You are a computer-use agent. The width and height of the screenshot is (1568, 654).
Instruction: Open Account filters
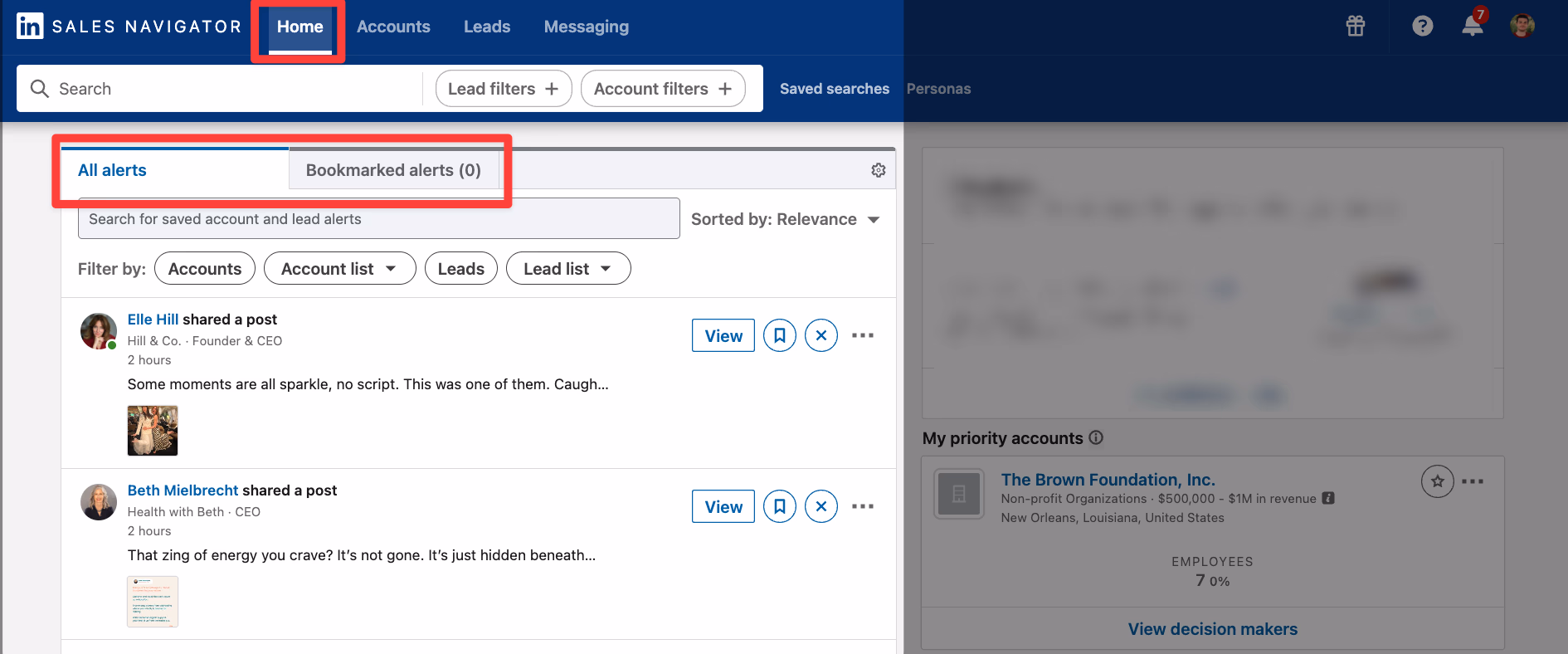coord(663,88)
